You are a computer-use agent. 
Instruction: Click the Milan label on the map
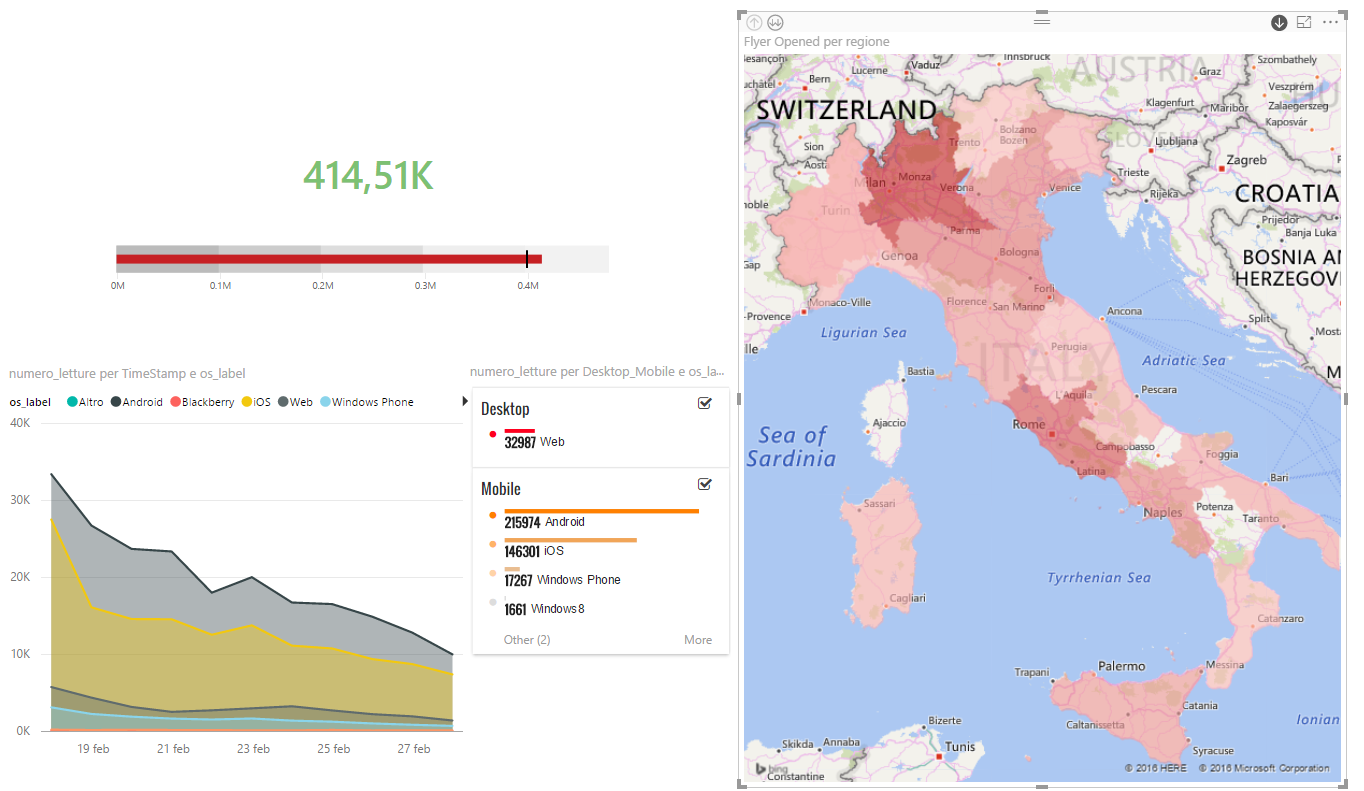pyautogui.click(x=872, y=183)
